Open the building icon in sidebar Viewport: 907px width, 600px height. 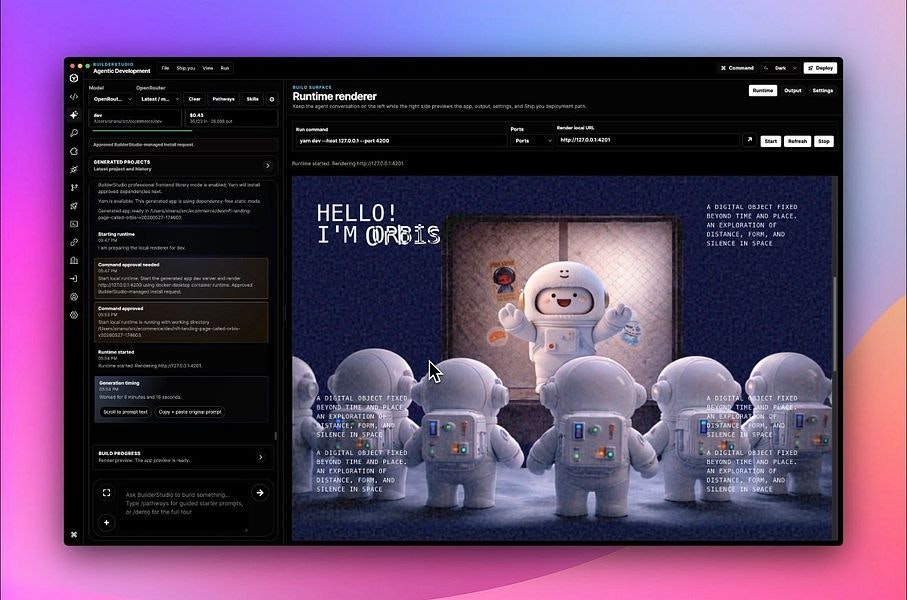point(74,260)
